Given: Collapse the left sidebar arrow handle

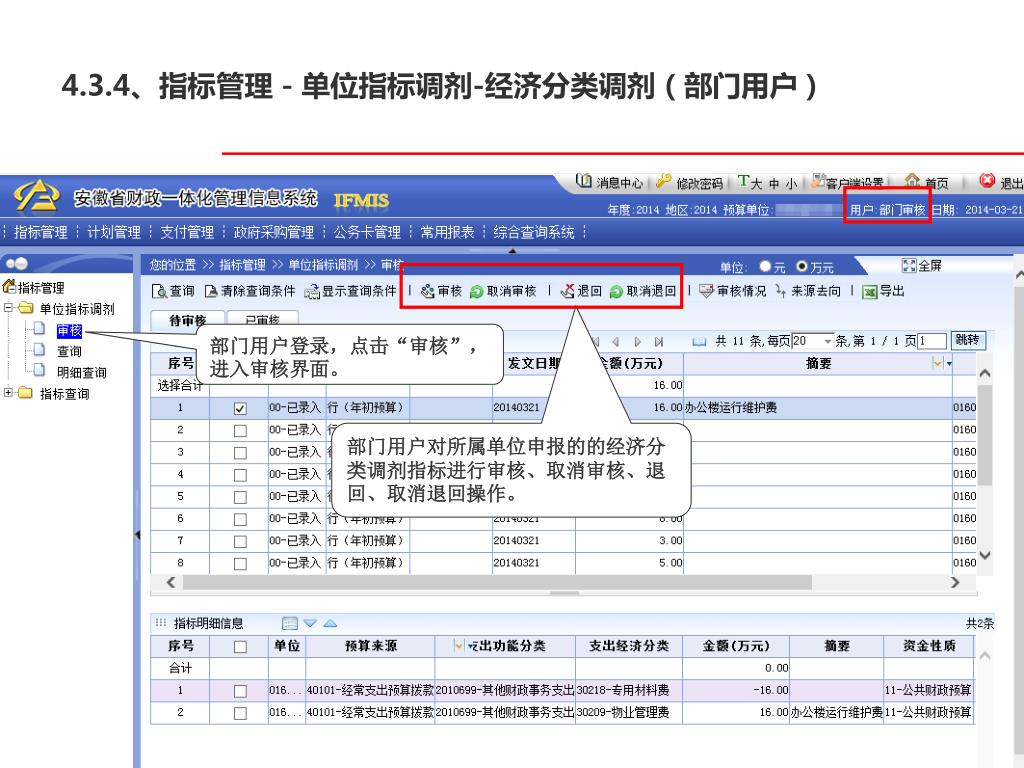Looking at the screenshot, I should tap(137, 536).
